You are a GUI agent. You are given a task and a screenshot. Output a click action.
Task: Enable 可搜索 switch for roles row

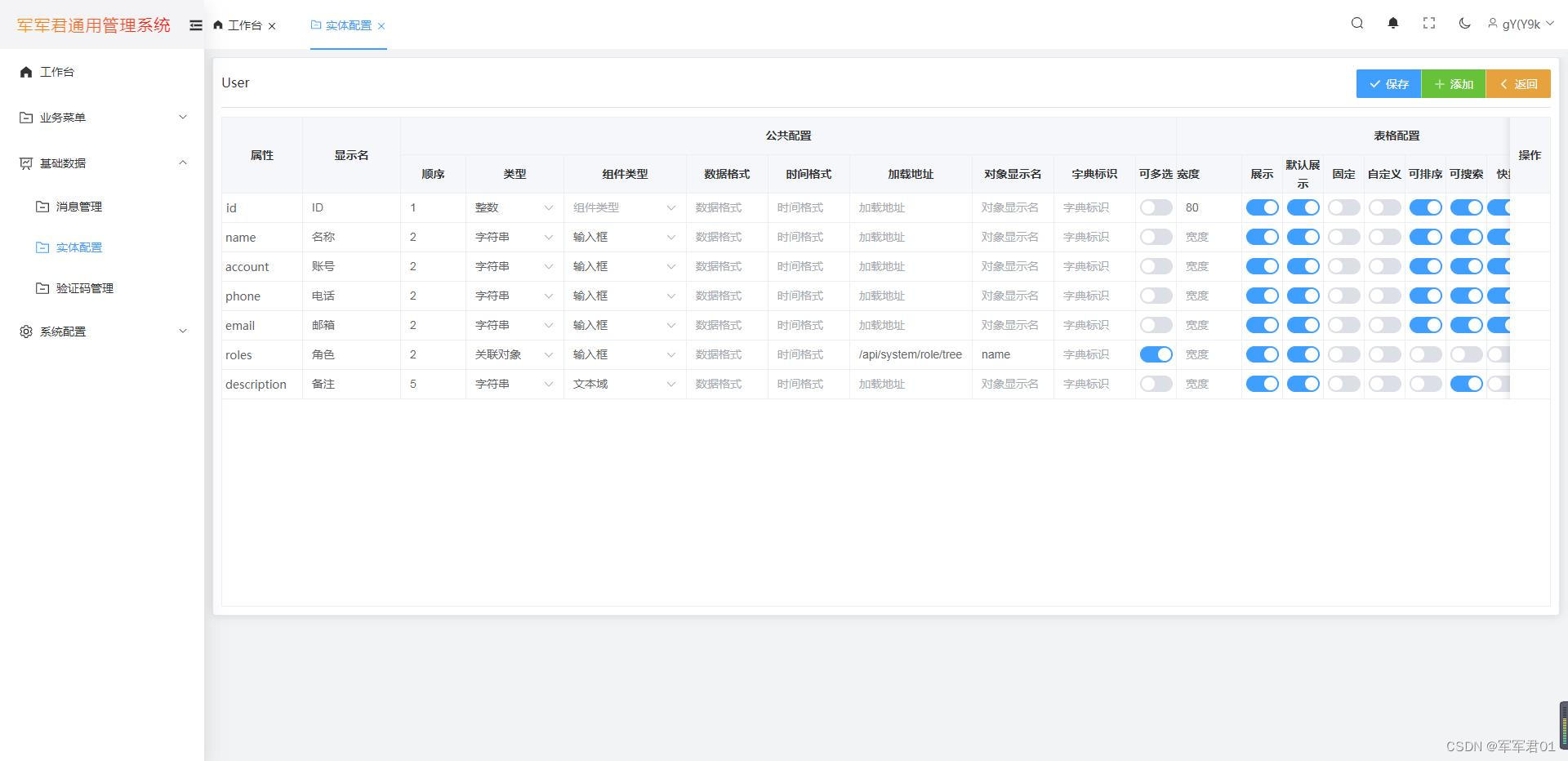tap(1466, 354)
